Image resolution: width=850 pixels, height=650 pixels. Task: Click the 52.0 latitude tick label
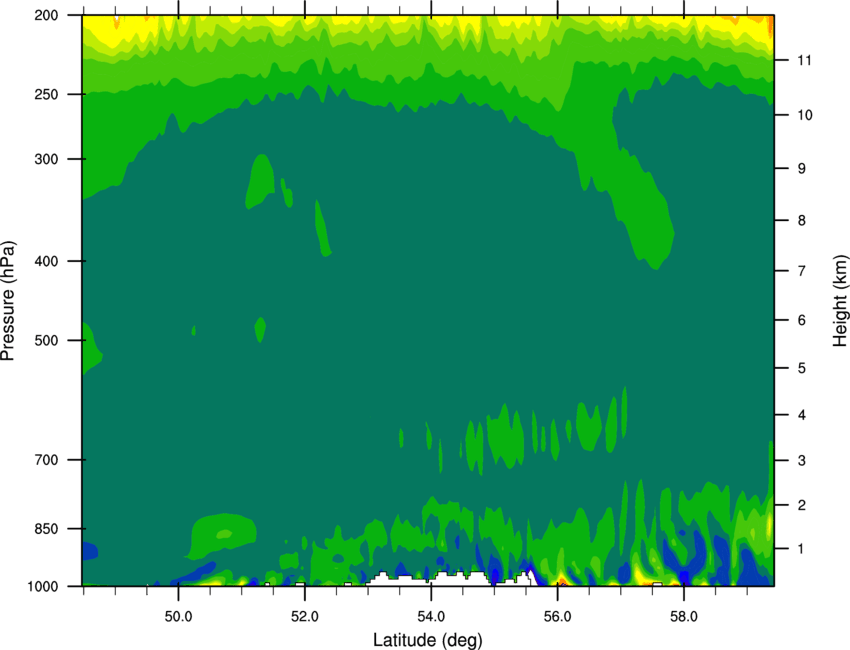point(305,617)
